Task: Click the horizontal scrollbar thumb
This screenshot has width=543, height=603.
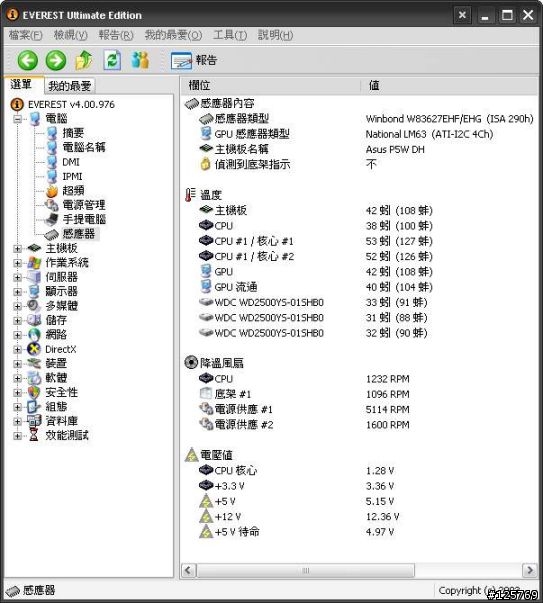Action: pos(306,570)
